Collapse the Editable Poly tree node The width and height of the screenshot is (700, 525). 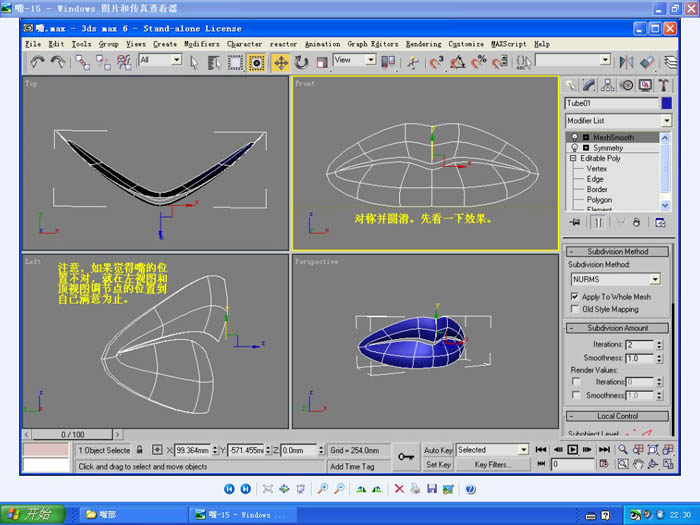tap(572, 158)
